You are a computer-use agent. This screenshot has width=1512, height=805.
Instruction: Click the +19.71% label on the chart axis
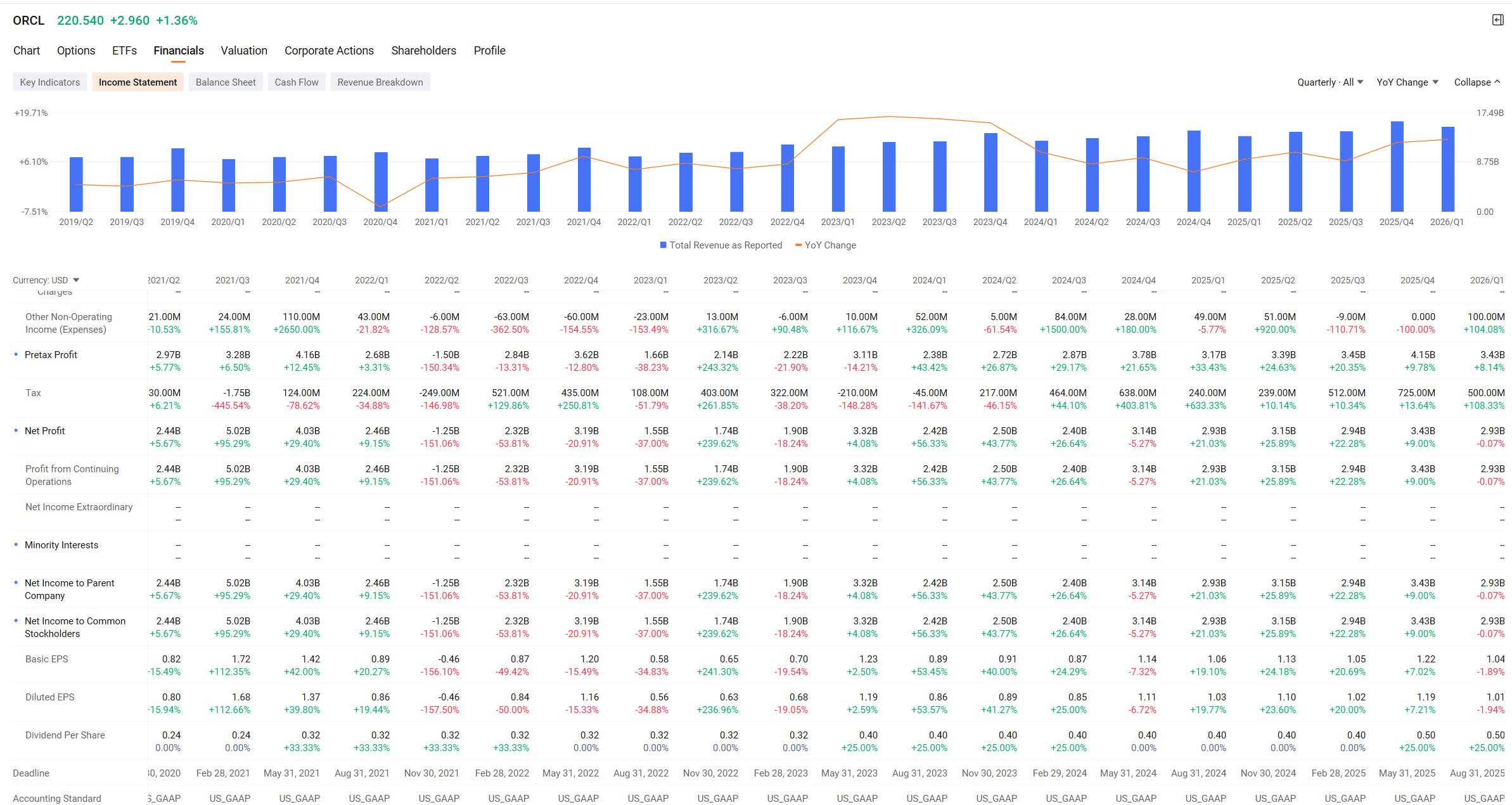point(31,113)
